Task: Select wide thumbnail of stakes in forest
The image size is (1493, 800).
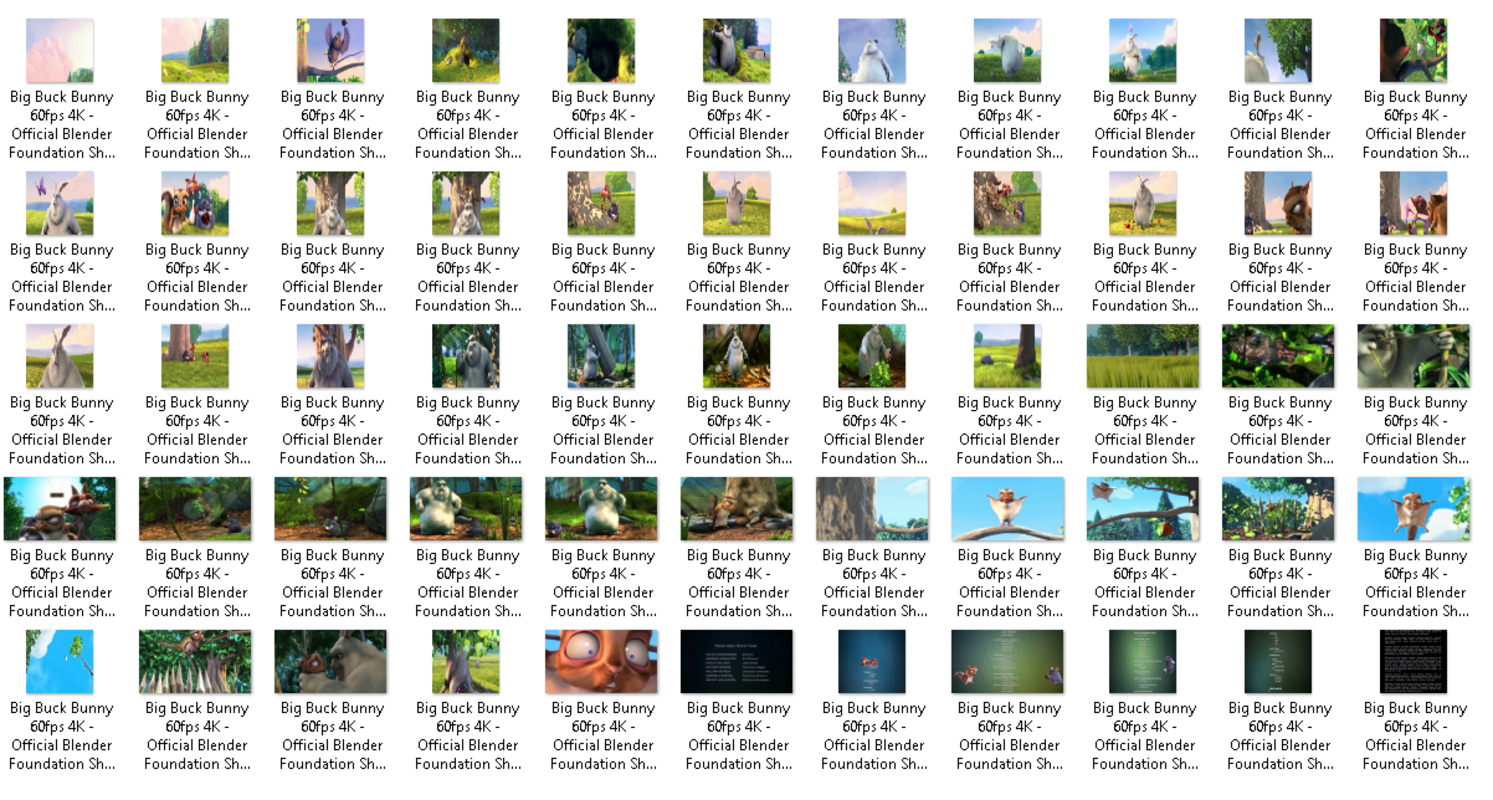Action: [1278, 509]
